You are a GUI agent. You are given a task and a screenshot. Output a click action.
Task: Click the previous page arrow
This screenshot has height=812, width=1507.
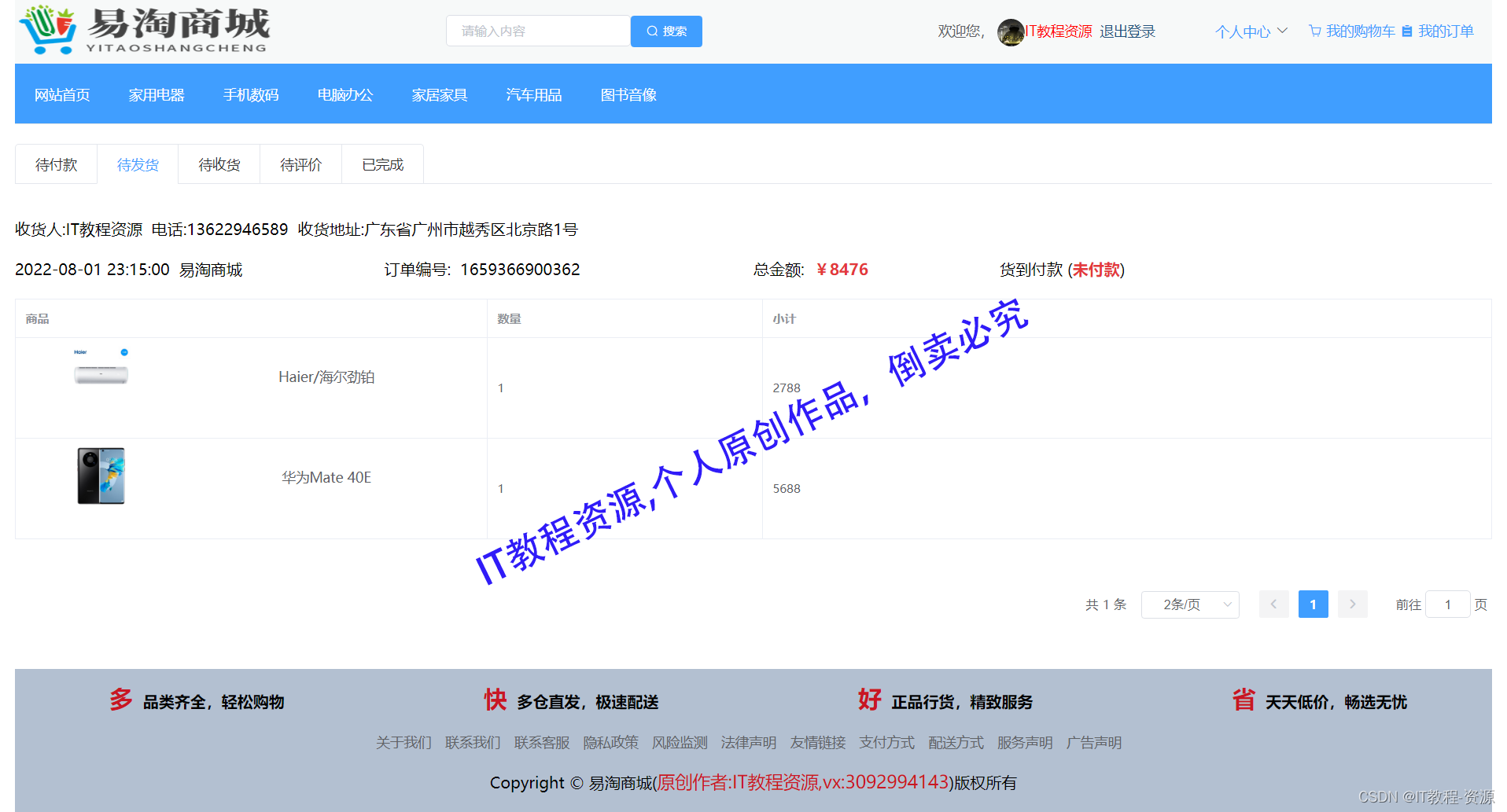tap(1273, 604)
